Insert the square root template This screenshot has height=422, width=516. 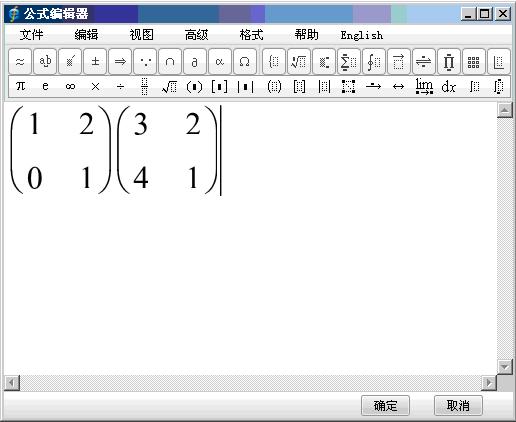169,87
